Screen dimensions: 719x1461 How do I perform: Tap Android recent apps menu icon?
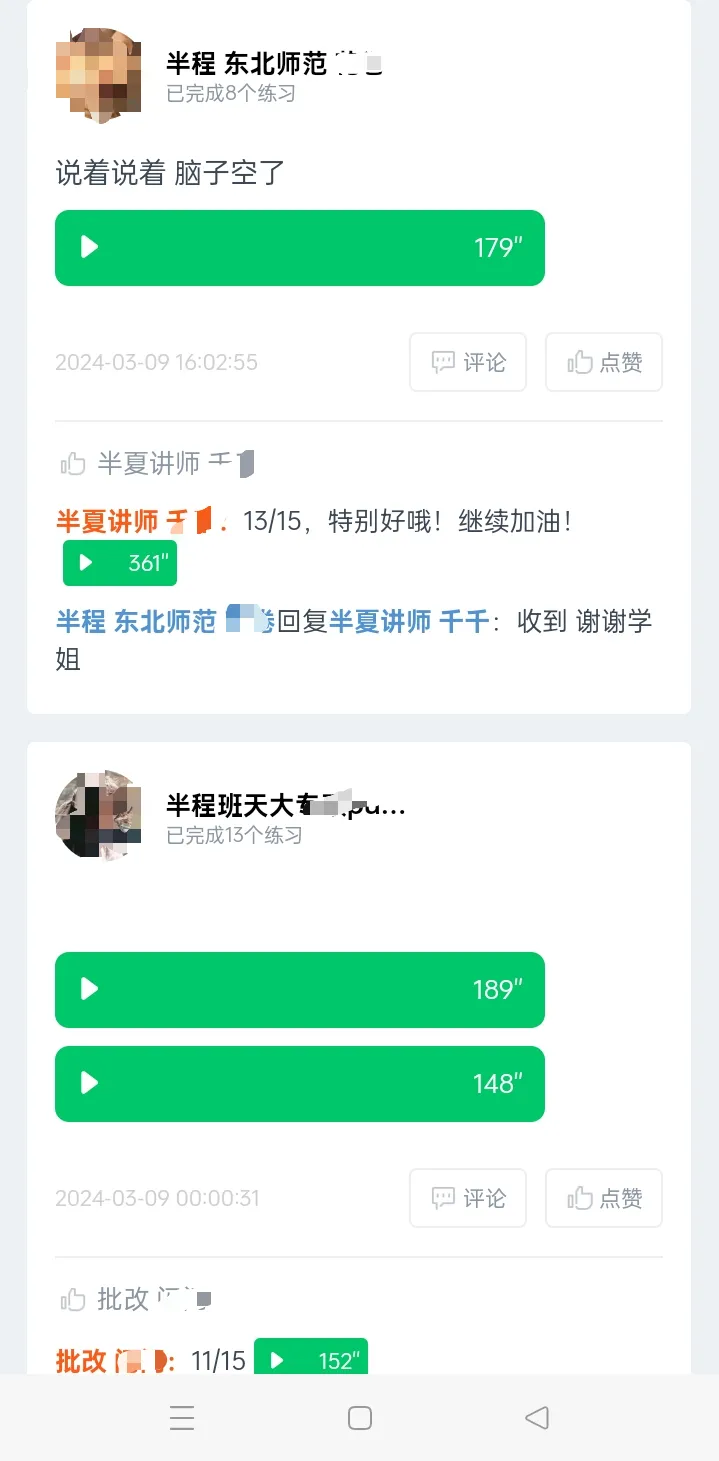click(x=182, y=1418)
